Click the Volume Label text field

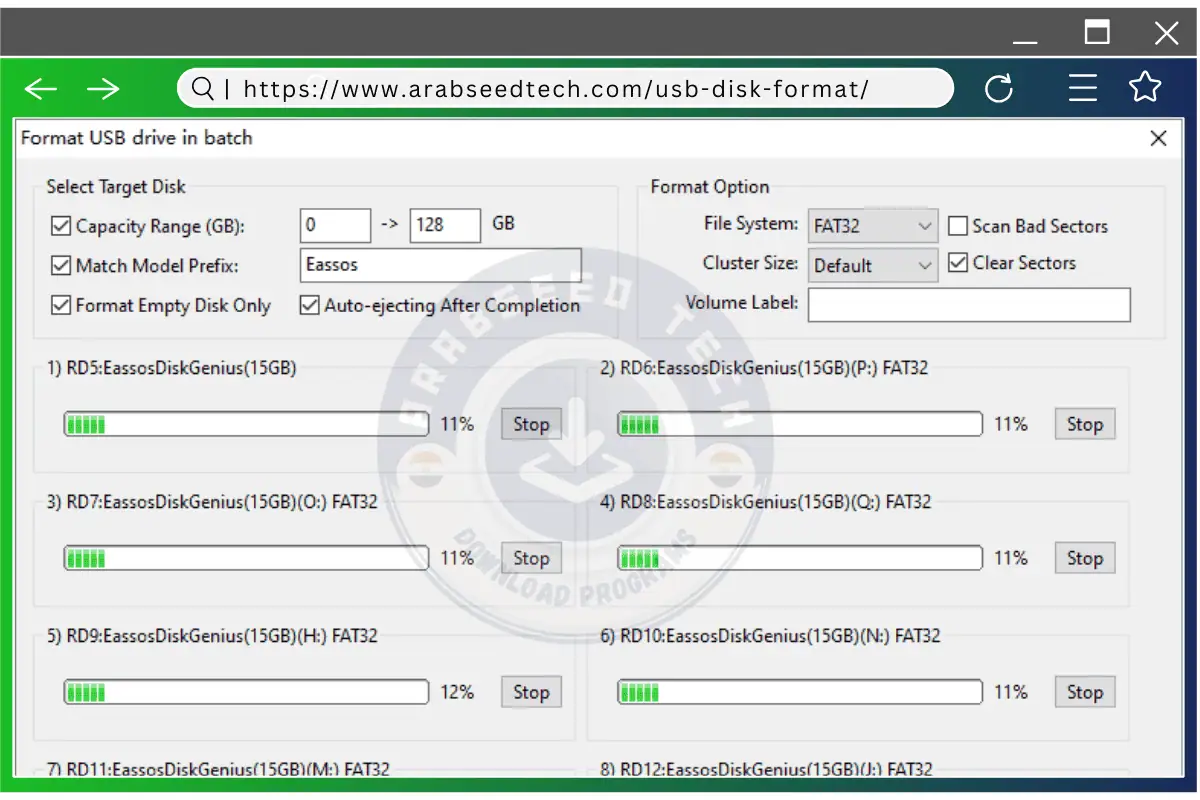click(968, 305)
